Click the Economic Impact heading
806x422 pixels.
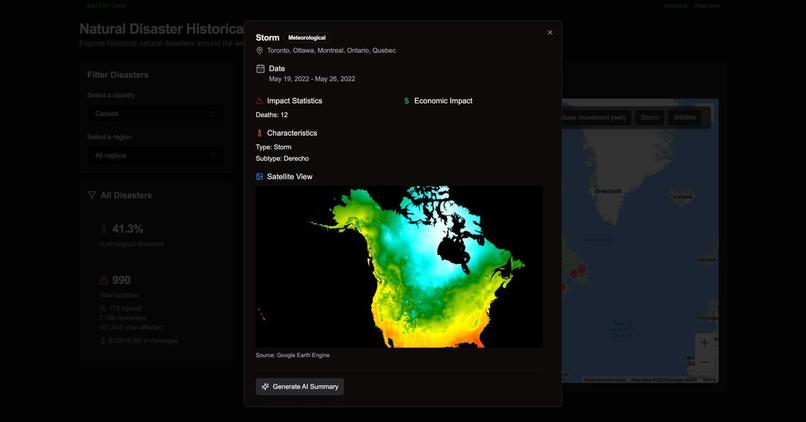(x=443, y=101)
